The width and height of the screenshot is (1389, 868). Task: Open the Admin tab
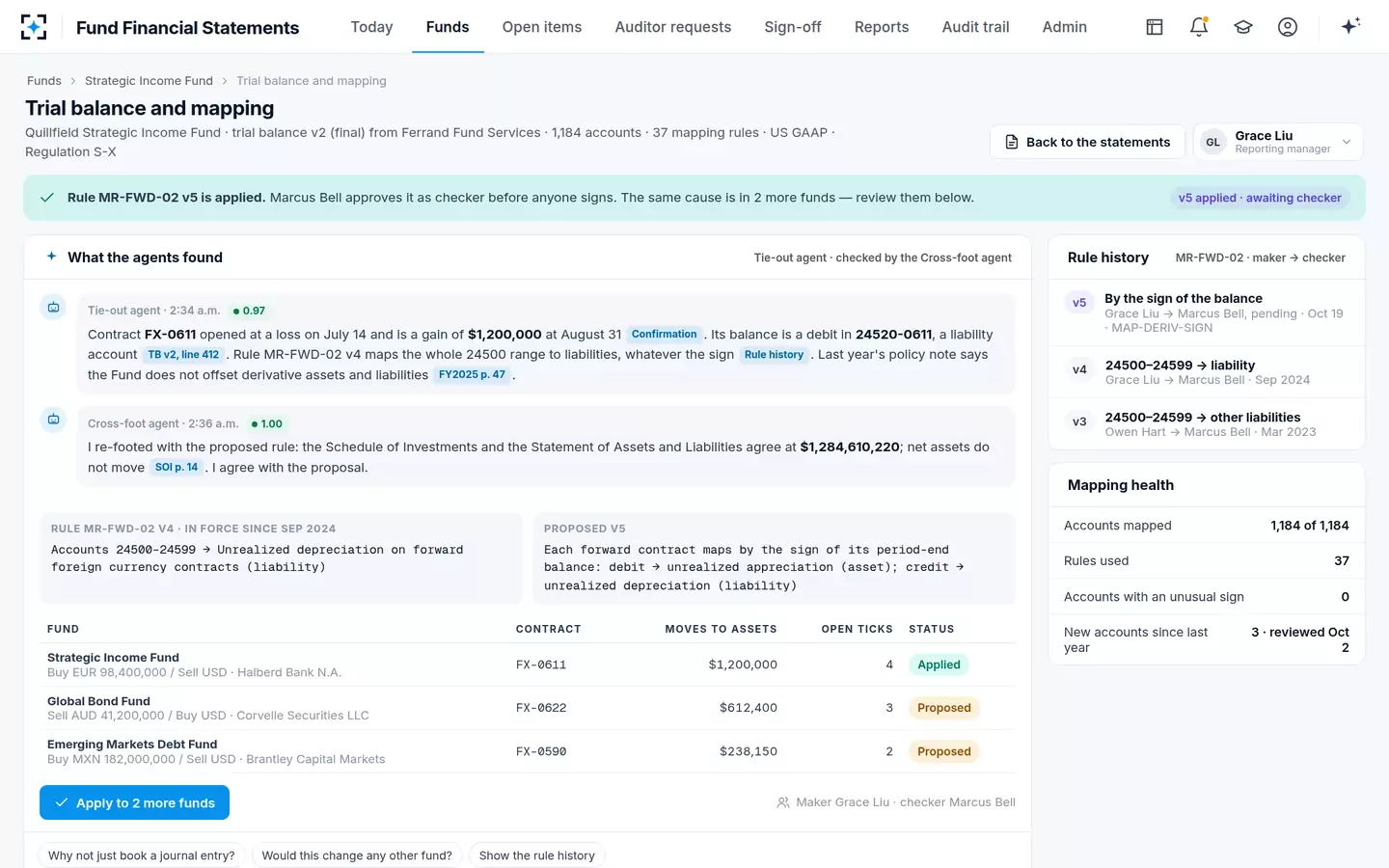point(1065,27)
